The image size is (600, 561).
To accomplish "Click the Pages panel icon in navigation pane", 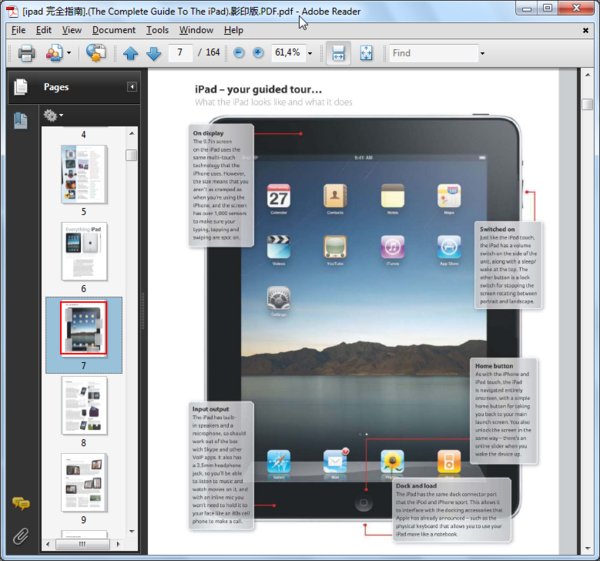I will (21, 86).
